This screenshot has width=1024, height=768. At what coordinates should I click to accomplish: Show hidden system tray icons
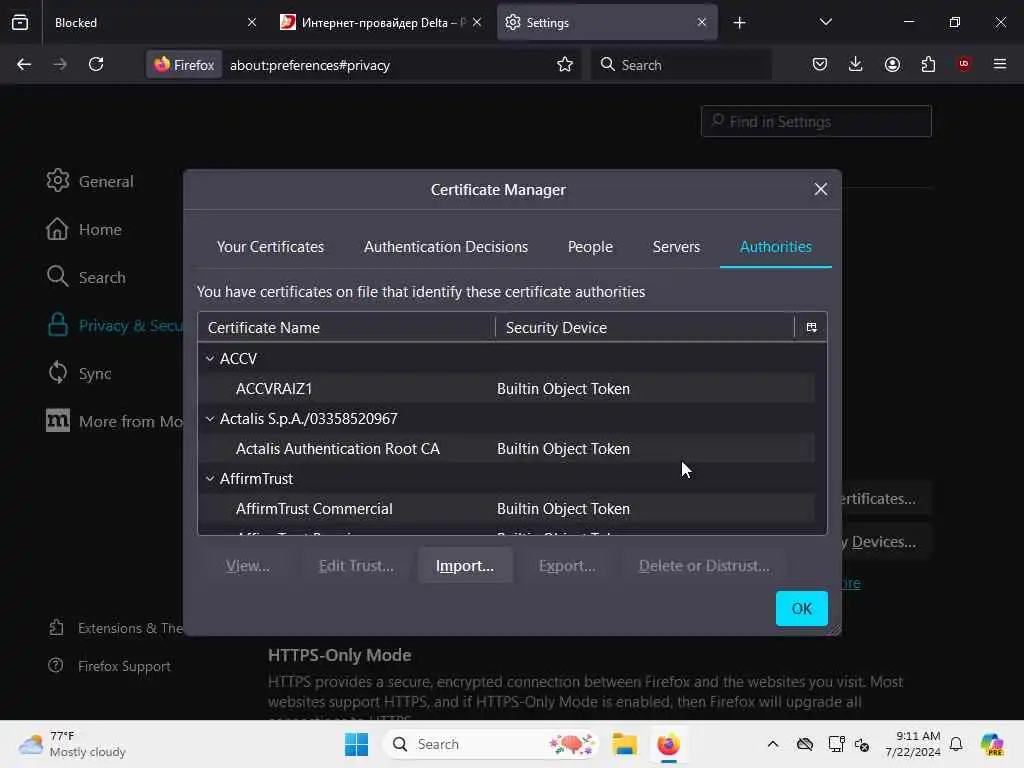773,744
